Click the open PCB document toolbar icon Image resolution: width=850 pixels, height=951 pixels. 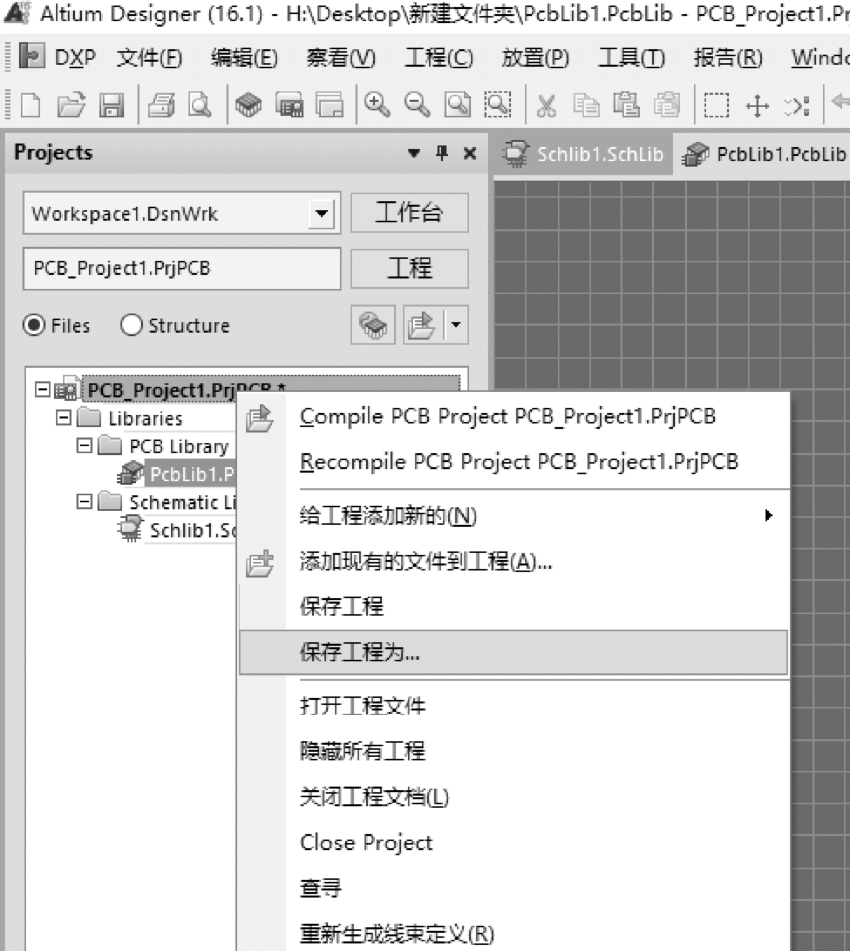coord(289,106)
